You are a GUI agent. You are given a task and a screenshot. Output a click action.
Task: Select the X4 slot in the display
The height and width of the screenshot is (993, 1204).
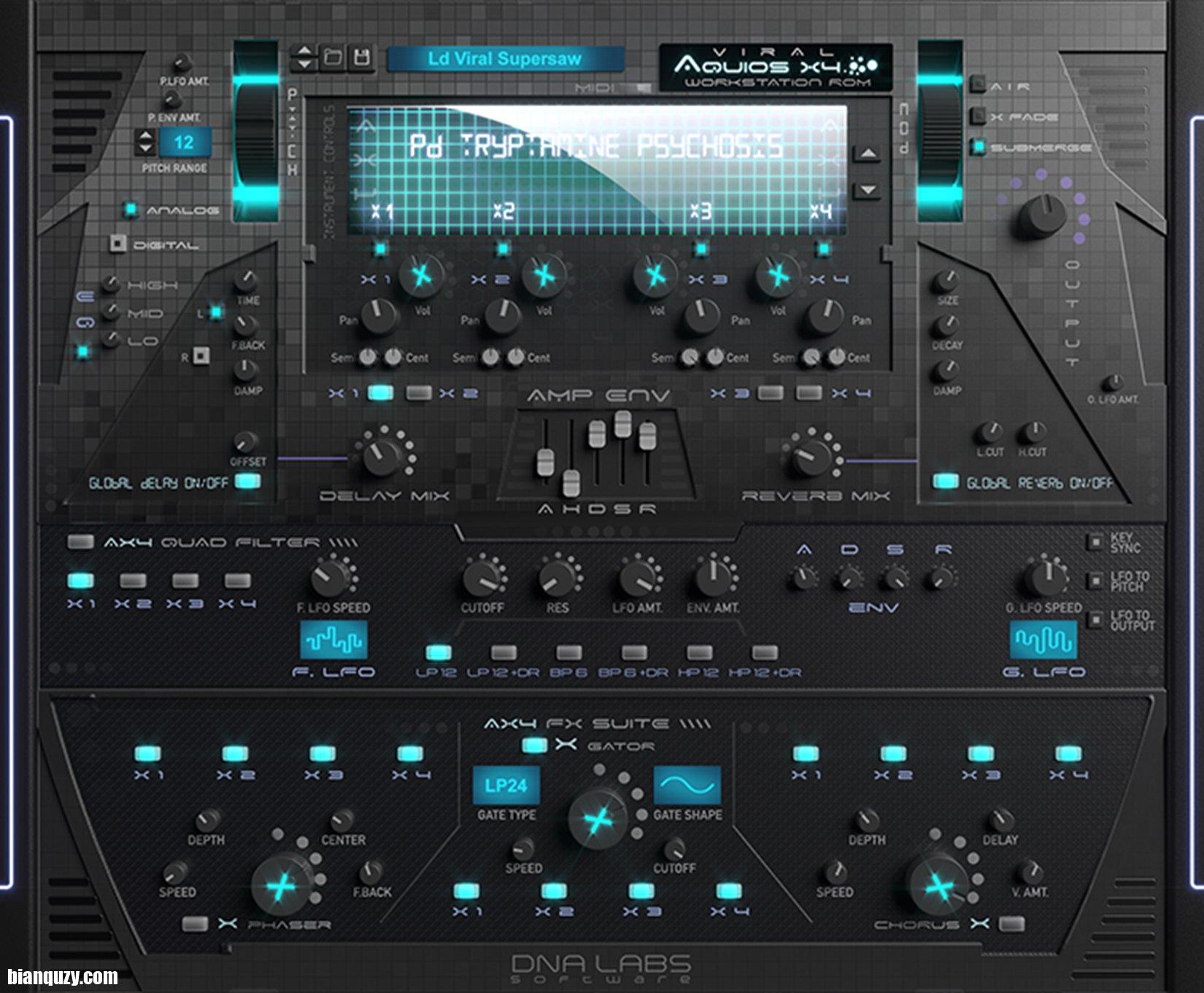[x=821, y=212]
